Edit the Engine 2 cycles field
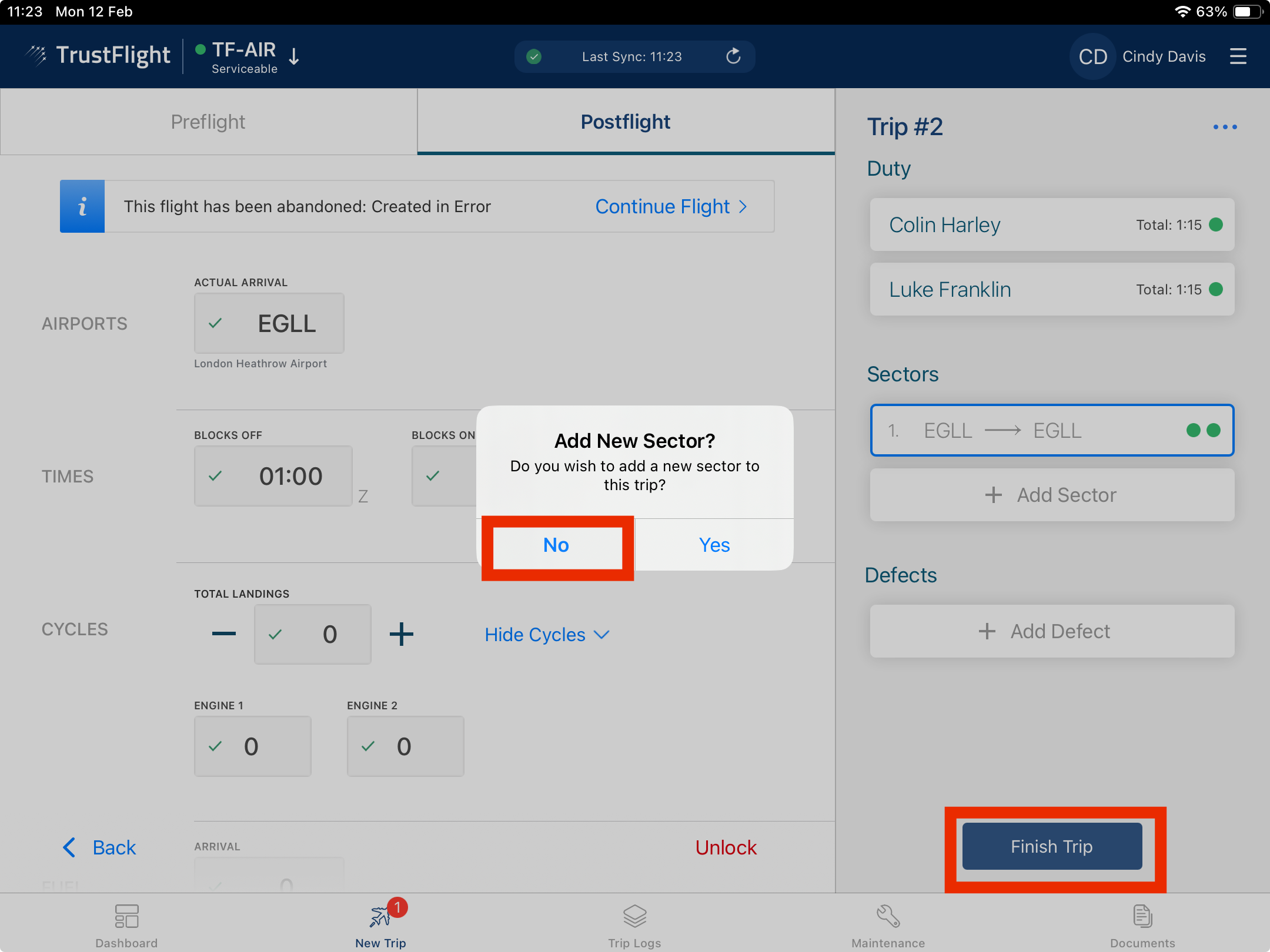Screen dimensions: 1270x952 [x=406, y=746]
